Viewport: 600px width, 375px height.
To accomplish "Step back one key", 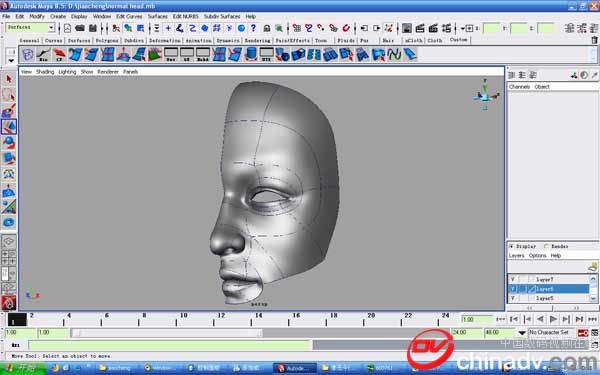I will [x=527, y=319].
